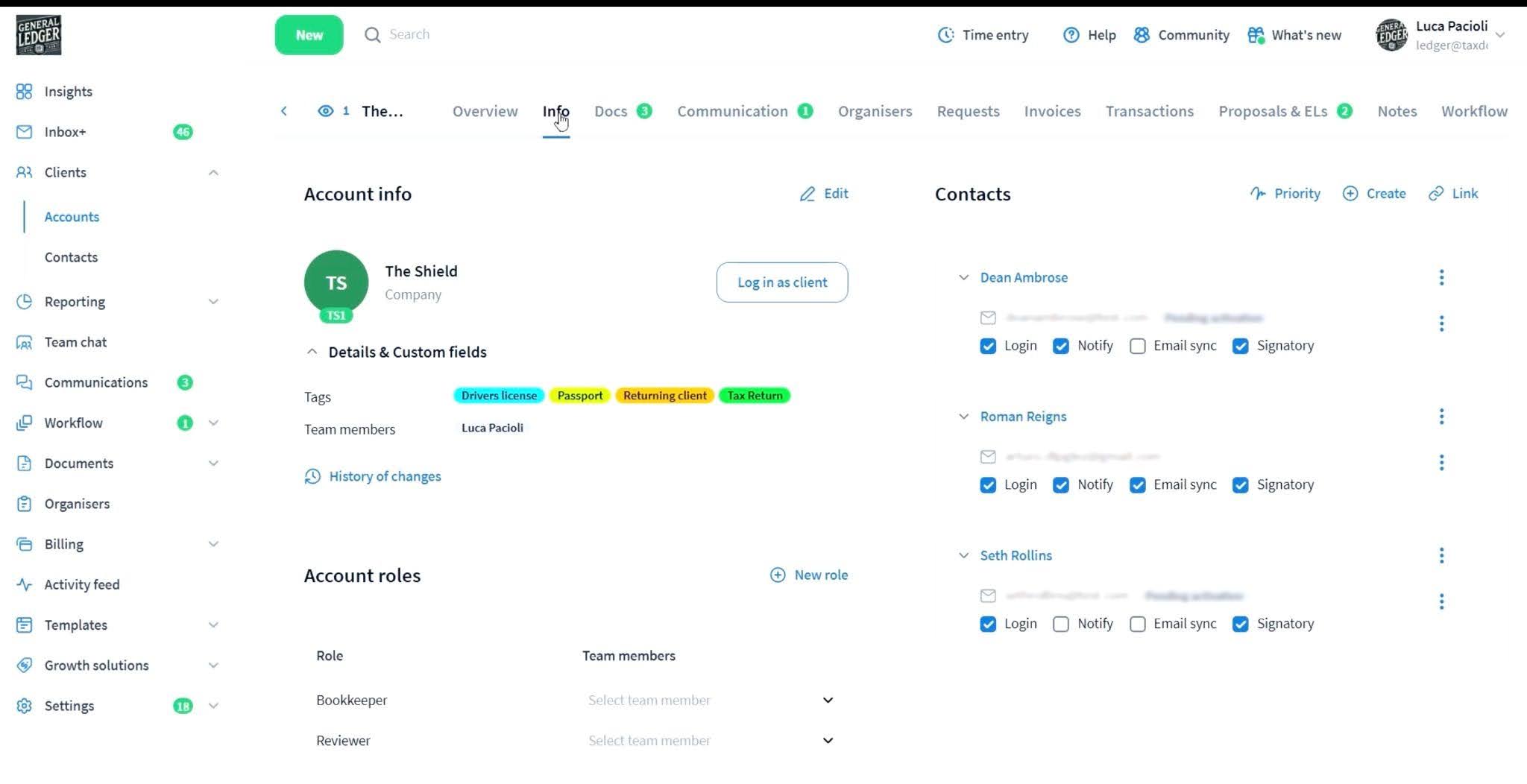Screen dimensions: 1527x784
Task: Switch to the Overview tab
Action: pos(485,111)
